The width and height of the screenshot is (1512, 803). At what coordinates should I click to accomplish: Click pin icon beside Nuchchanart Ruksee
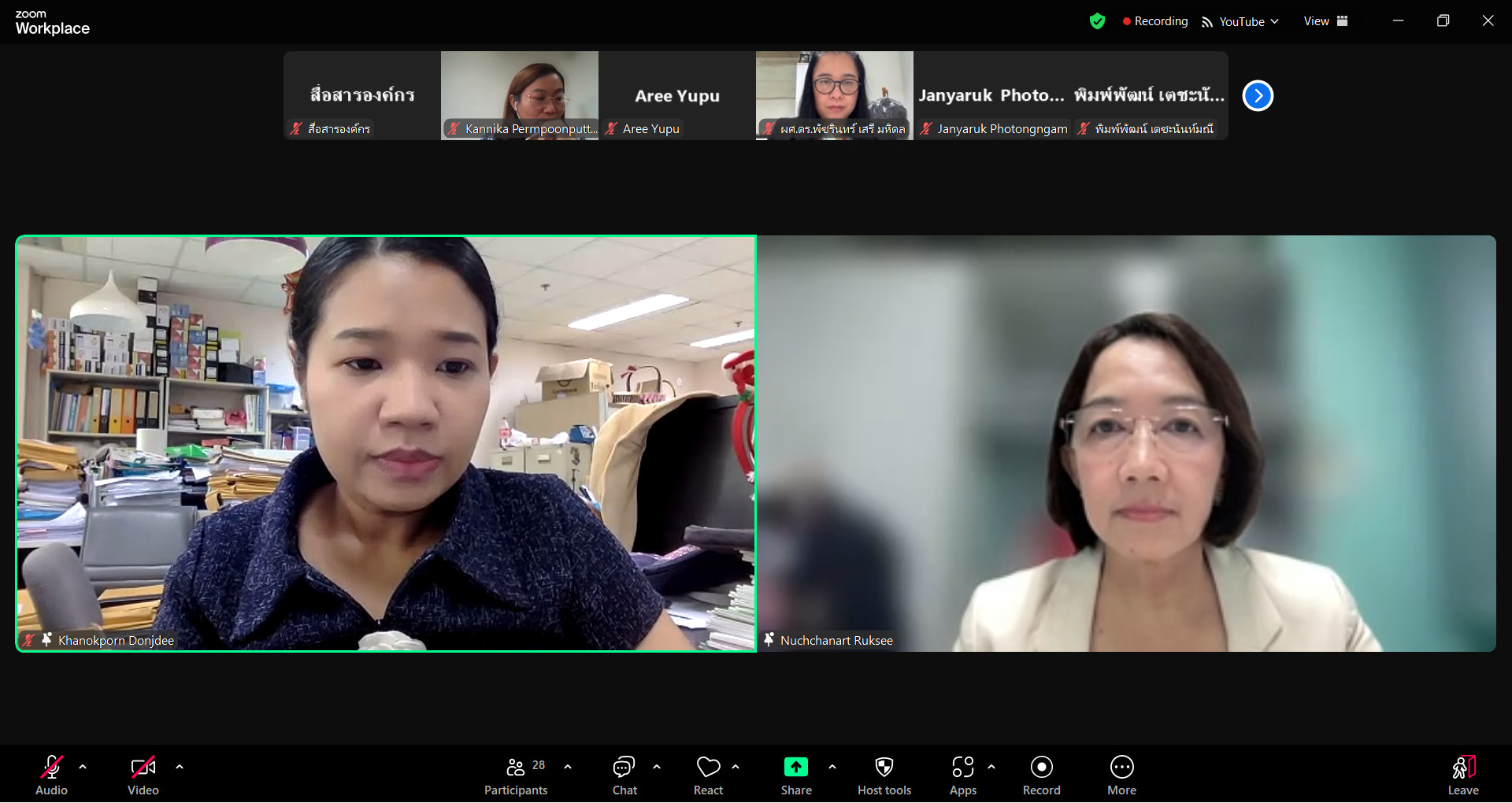click(x=769, y=640)
